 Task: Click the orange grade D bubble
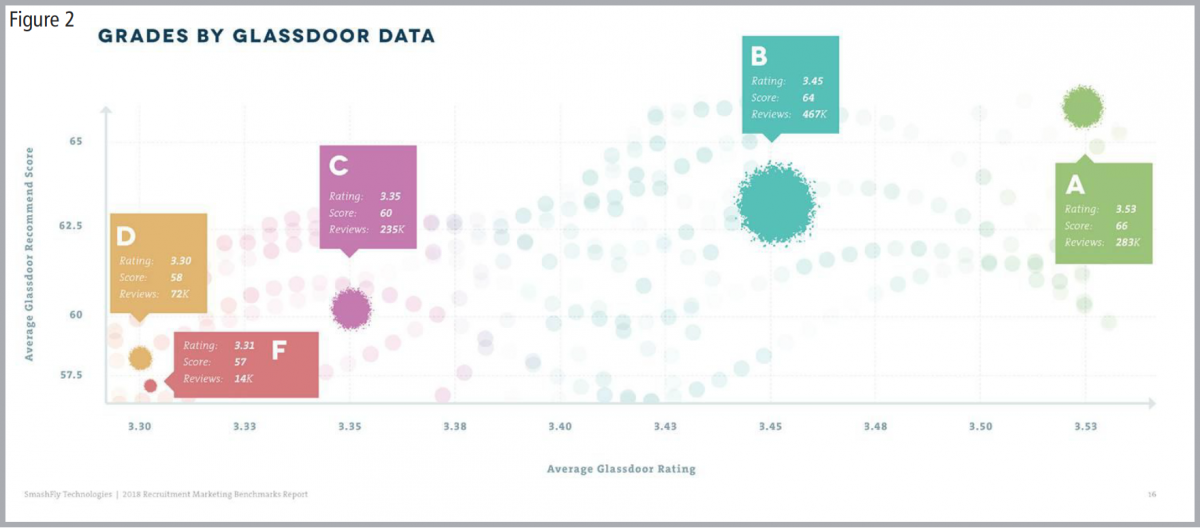[x=140, y=357]
